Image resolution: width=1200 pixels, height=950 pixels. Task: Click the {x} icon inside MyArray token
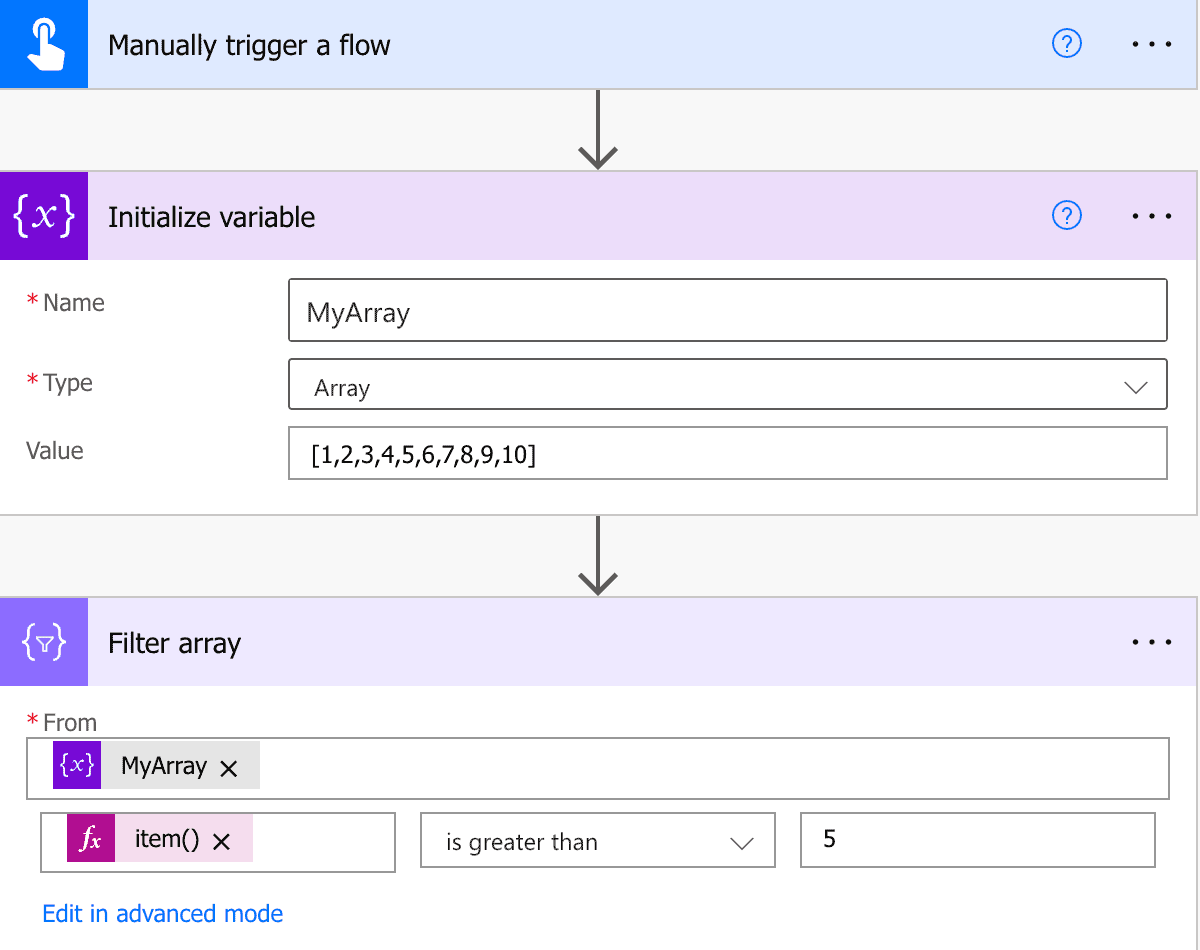coord(77,766)
